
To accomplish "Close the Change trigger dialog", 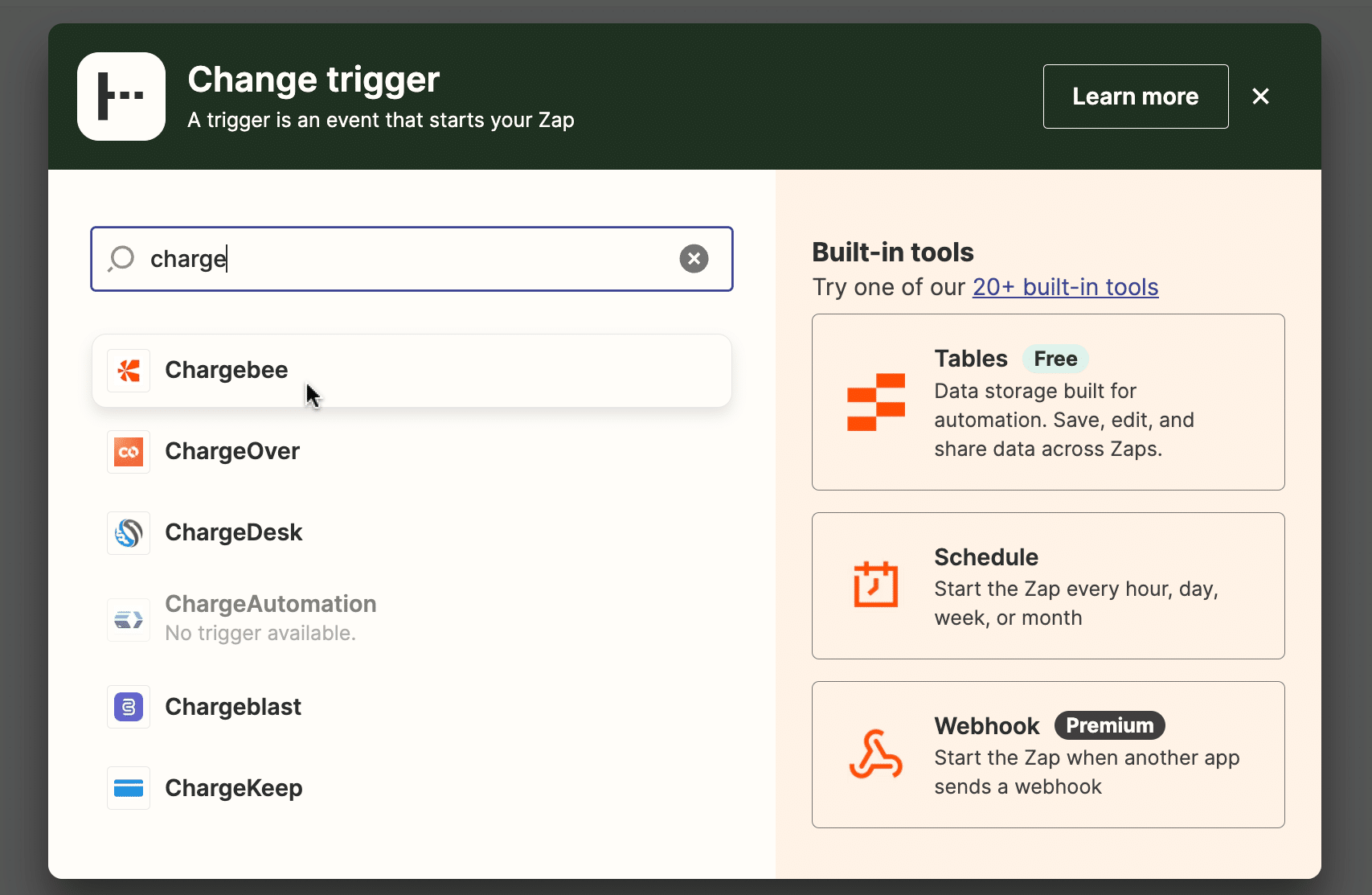I will [1260, 96].
